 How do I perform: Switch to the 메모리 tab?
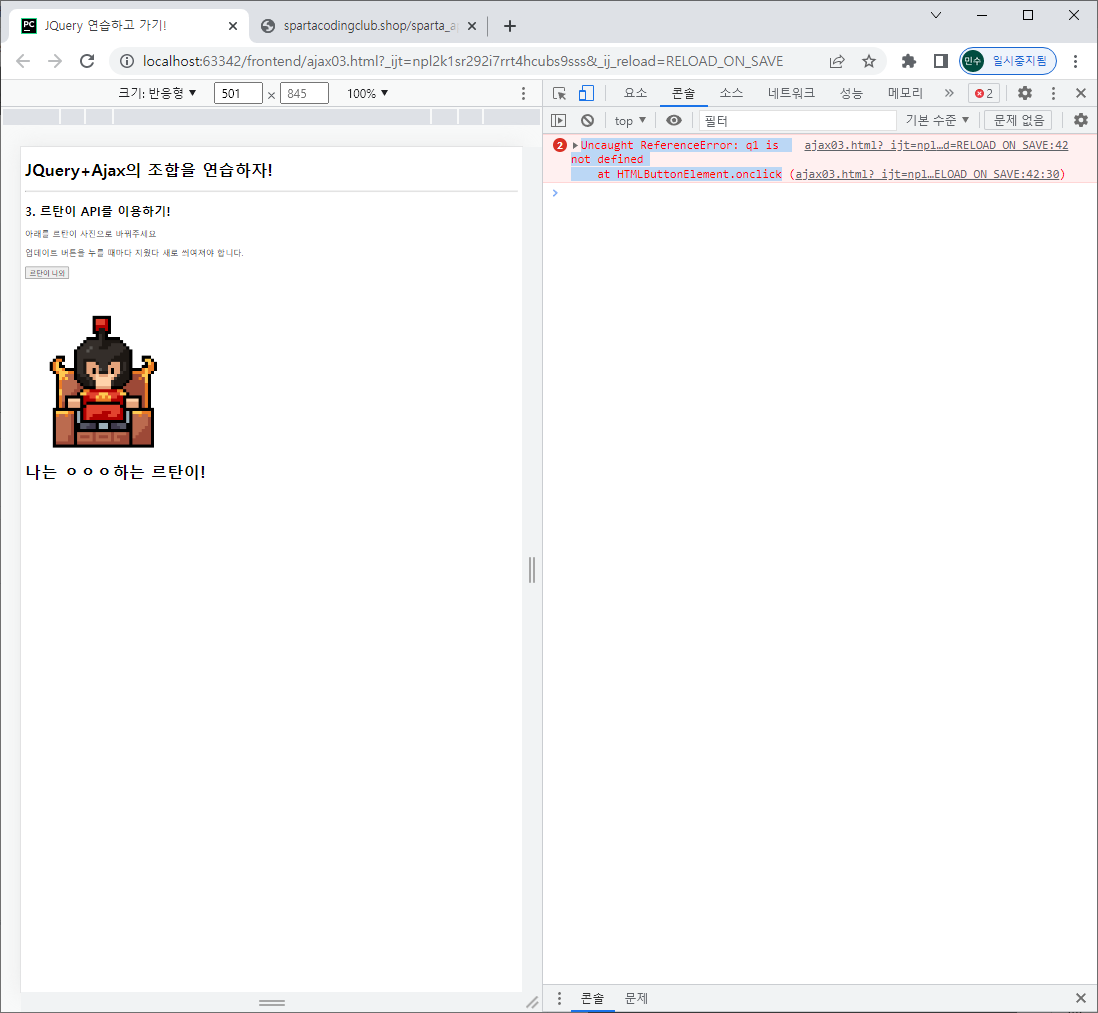click(x=905, y=93)
